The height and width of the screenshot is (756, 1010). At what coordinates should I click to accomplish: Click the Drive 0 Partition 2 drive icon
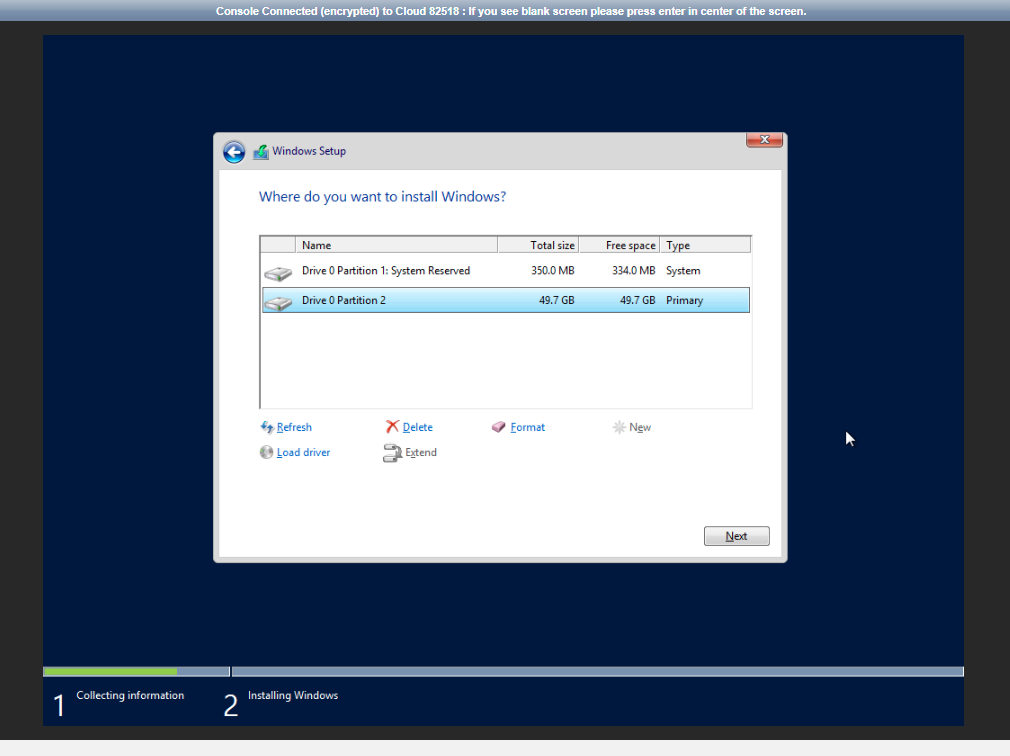pos(278,303)
